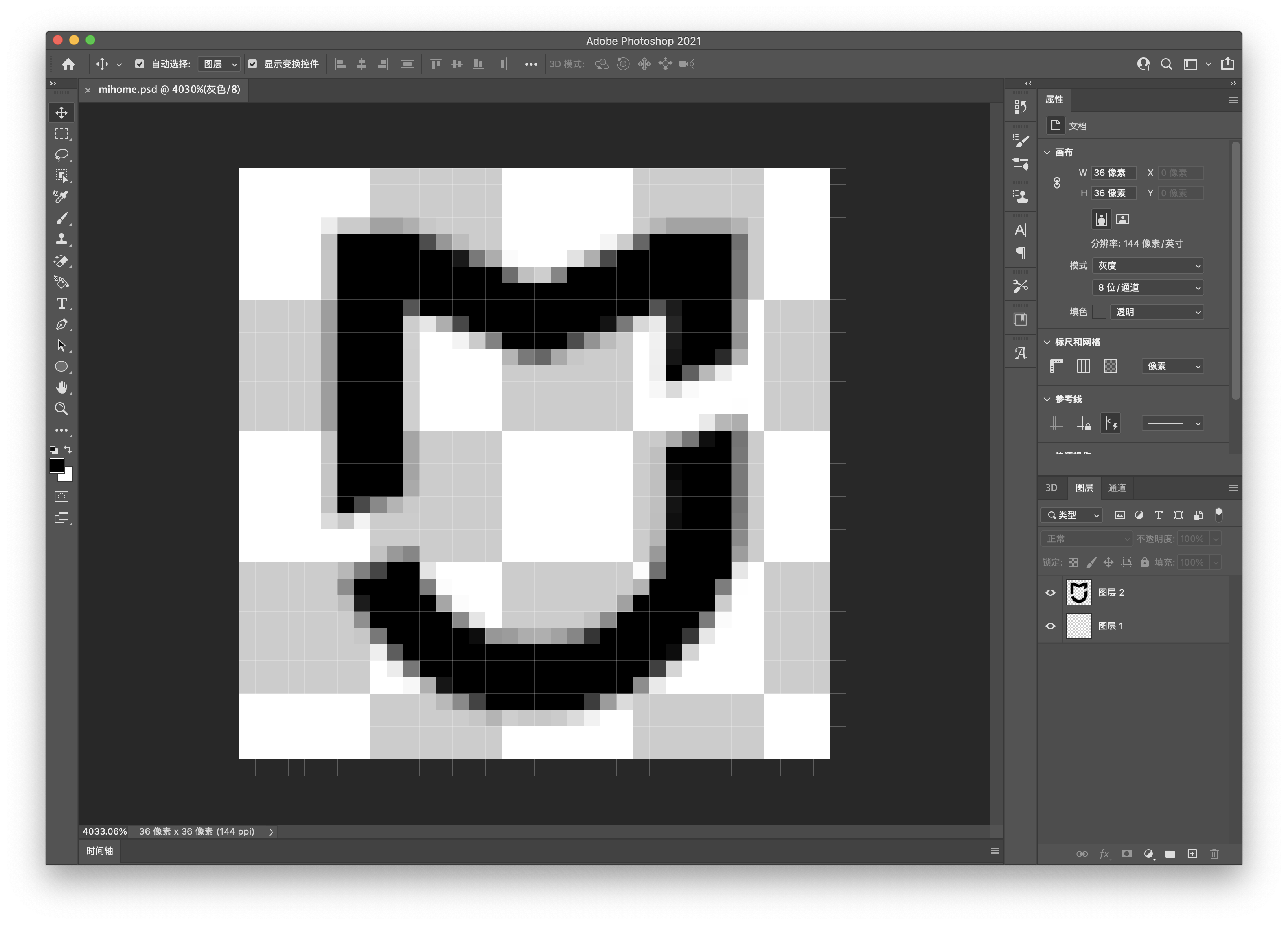Select the Brush tool
This screenshot has height=925, width=1288.
click(x=61, y=219)
